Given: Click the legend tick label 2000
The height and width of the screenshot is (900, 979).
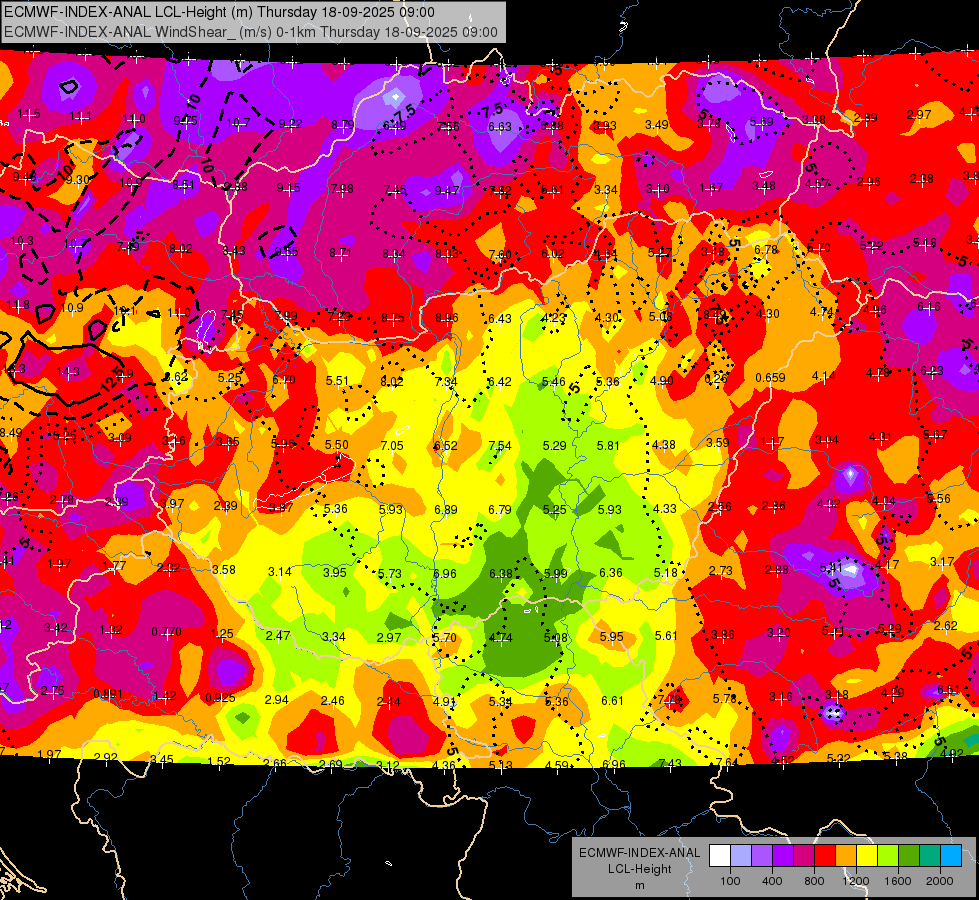Looking at the screenshot, I should pos(940,881).
